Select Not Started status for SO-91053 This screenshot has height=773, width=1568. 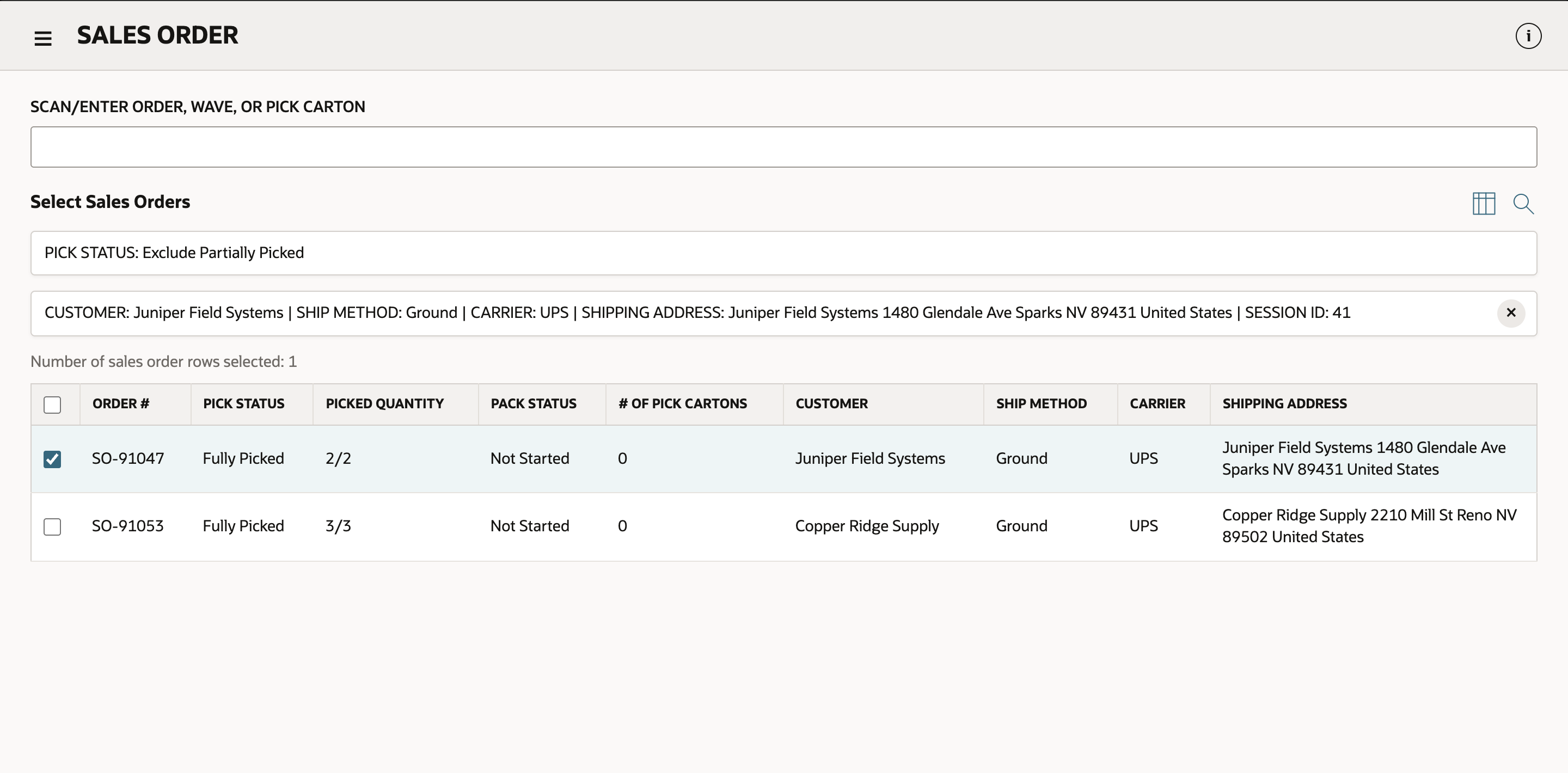[530, 526]
